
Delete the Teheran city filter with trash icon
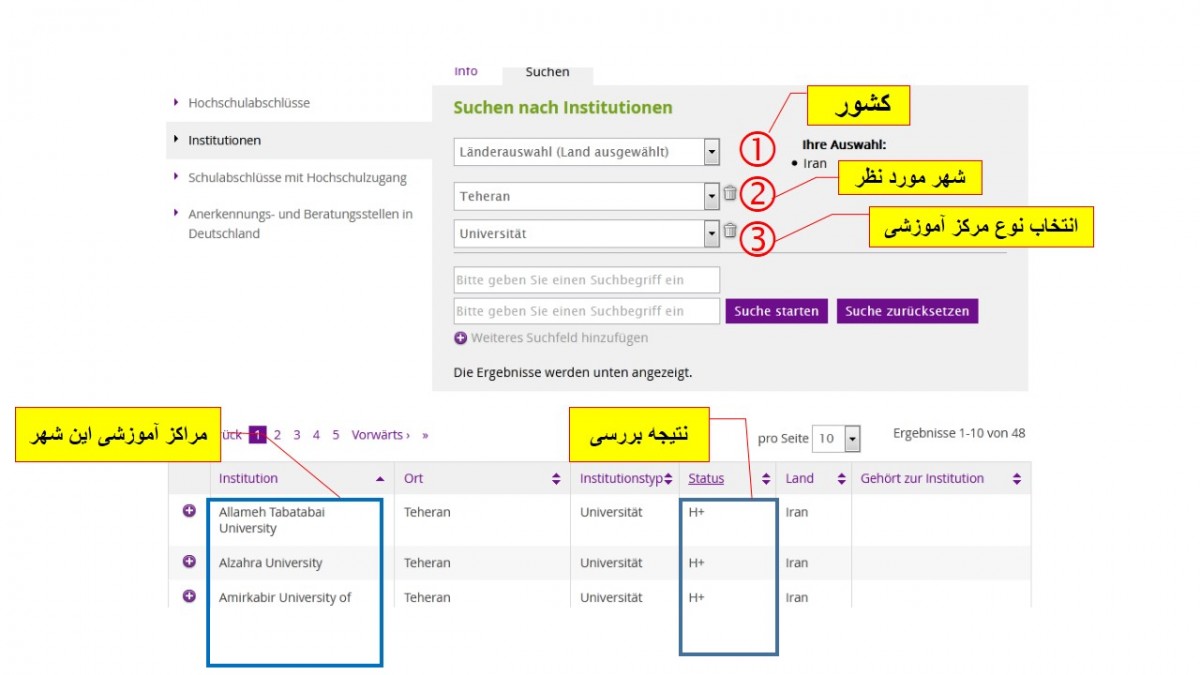[x=730, y=194]
